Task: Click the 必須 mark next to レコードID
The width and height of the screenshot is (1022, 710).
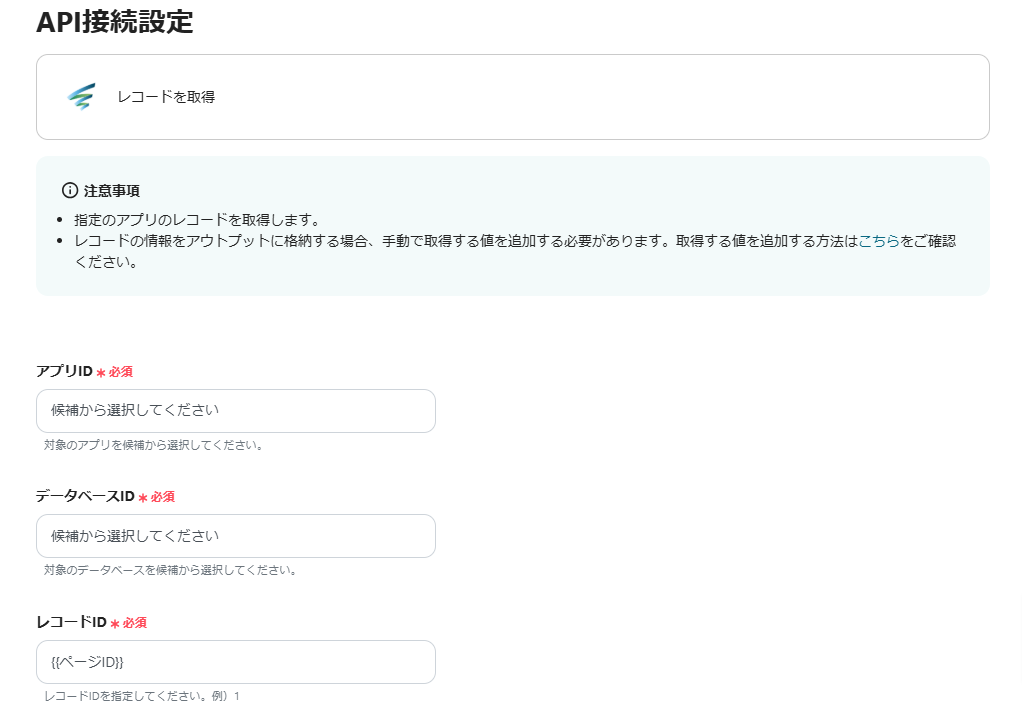Action: pyautogui.click(x=128, y=623)
